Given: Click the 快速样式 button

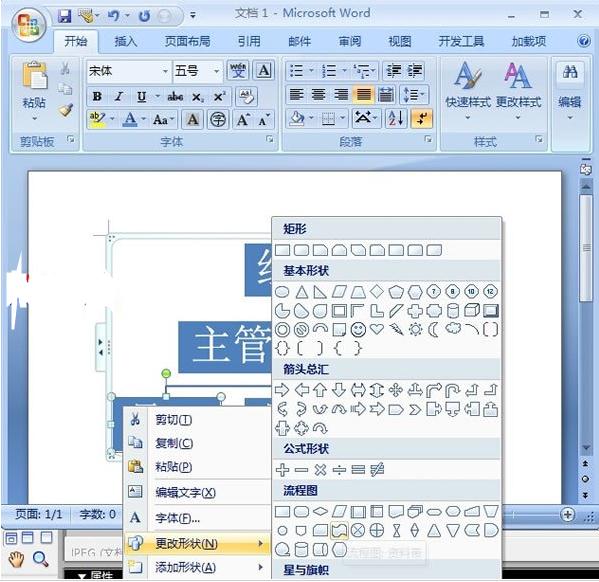Looking at the screenshot, I should (x=468, y=91).
